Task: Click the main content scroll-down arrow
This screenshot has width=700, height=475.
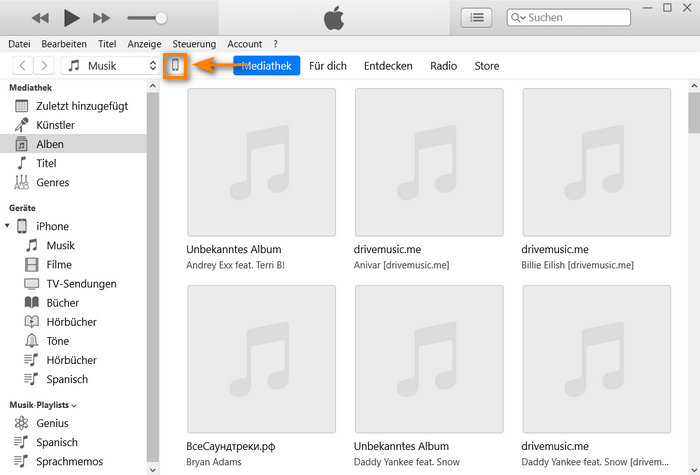Action: pos(694,470)
